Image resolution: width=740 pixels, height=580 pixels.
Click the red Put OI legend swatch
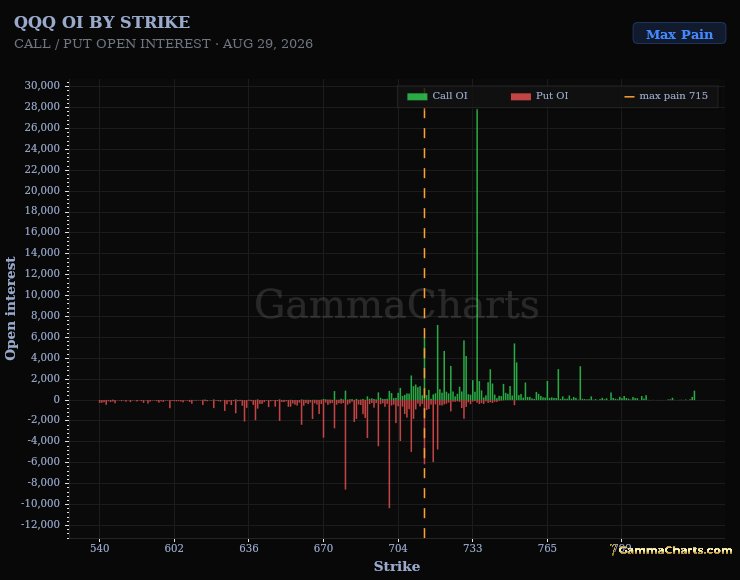tap(521, 96)
